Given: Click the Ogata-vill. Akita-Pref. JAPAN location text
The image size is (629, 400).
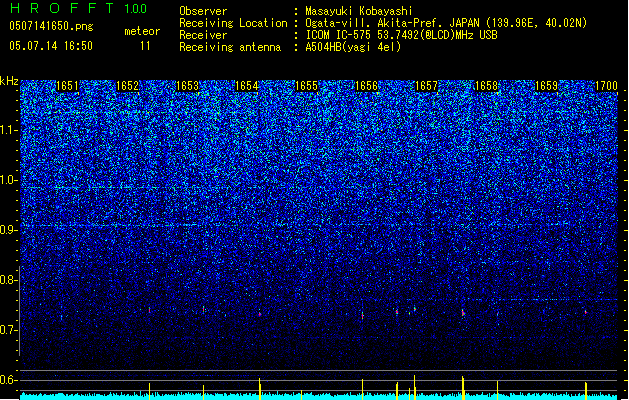Looking at the screenshot, I should [x=446, y=23].
